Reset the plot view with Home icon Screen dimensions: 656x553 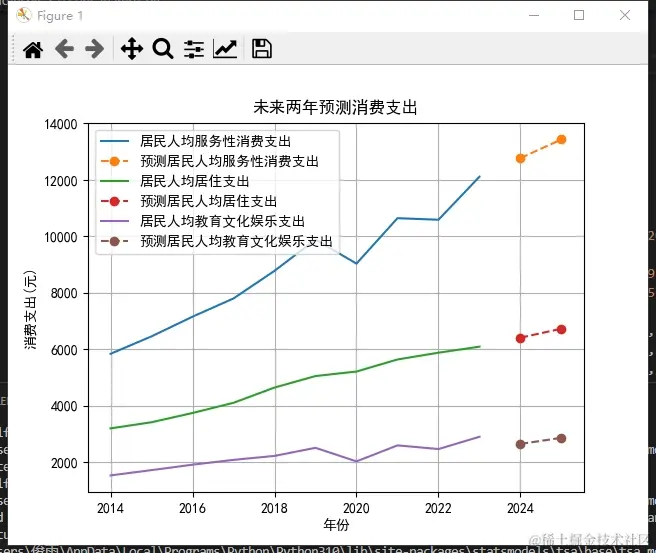click(x=33, y=49)
